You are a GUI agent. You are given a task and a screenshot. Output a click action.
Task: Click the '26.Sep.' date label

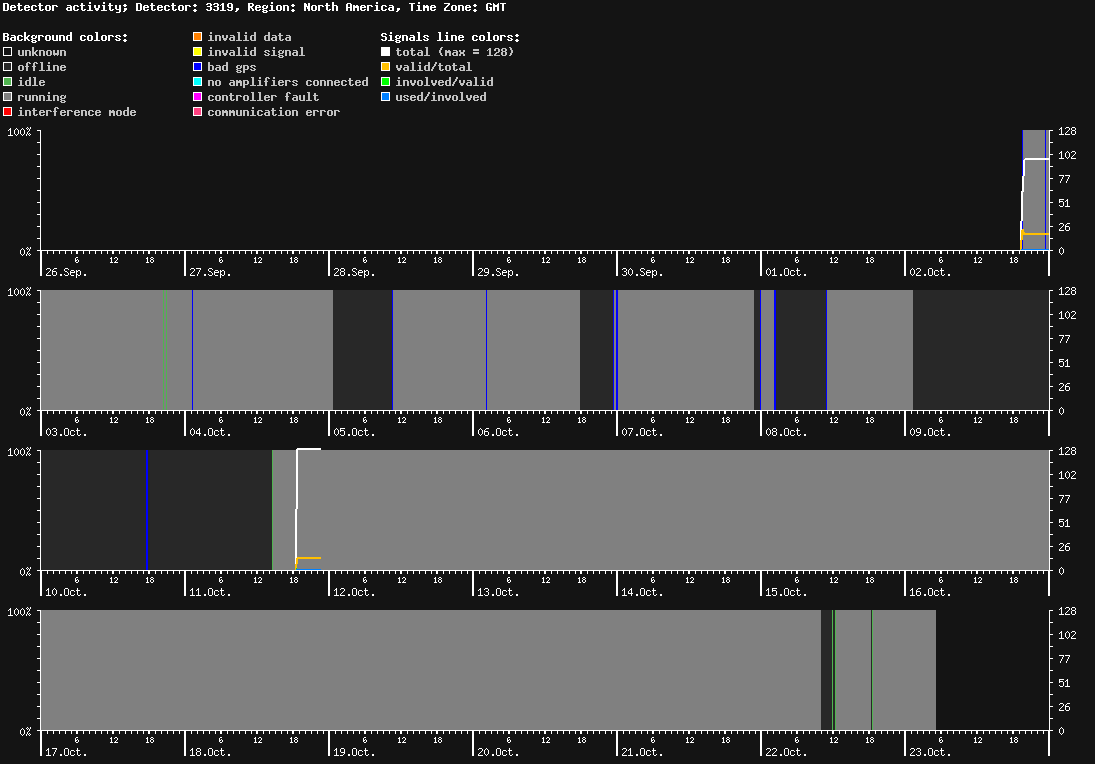66,272
